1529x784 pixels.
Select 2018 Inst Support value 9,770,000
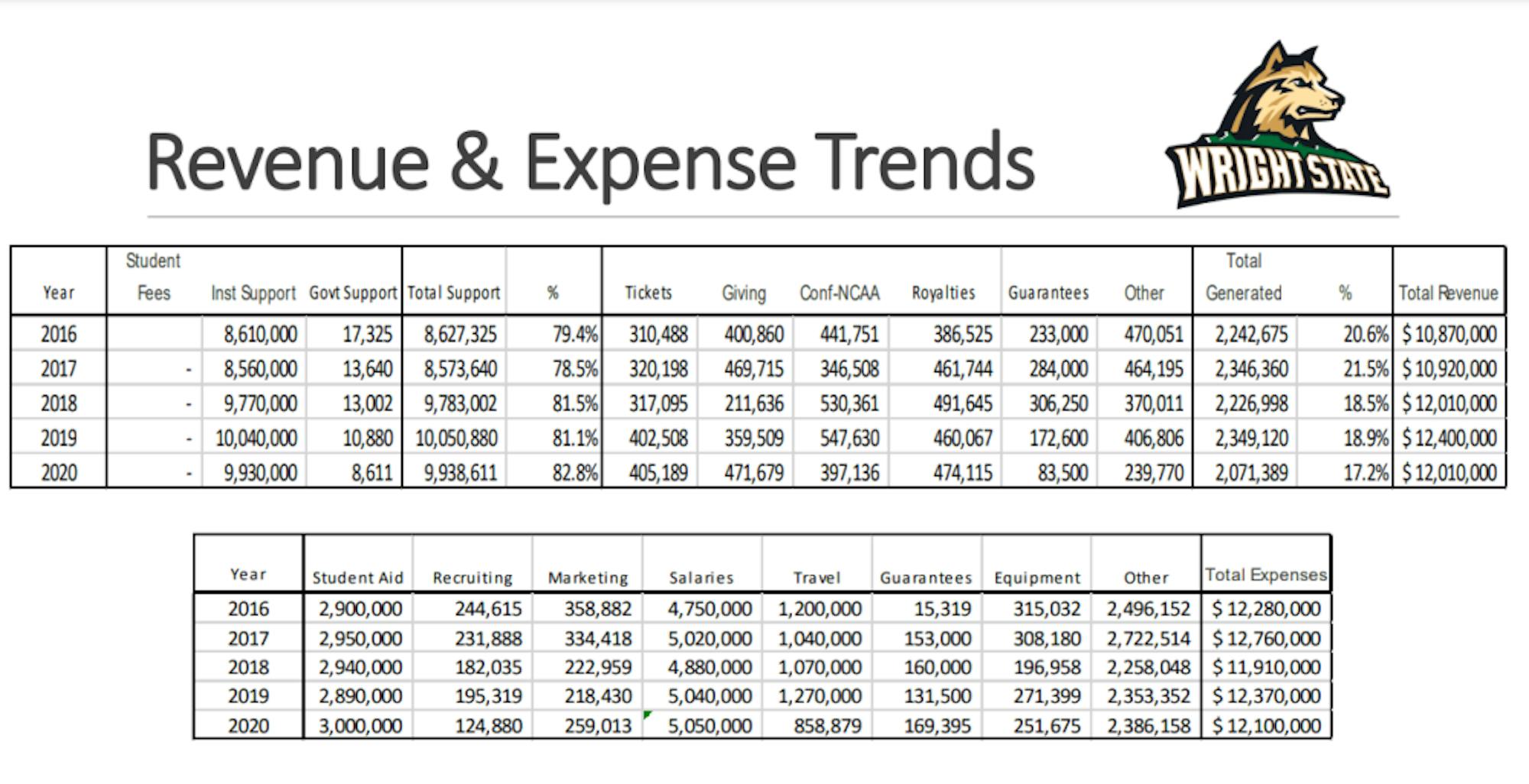260,404
